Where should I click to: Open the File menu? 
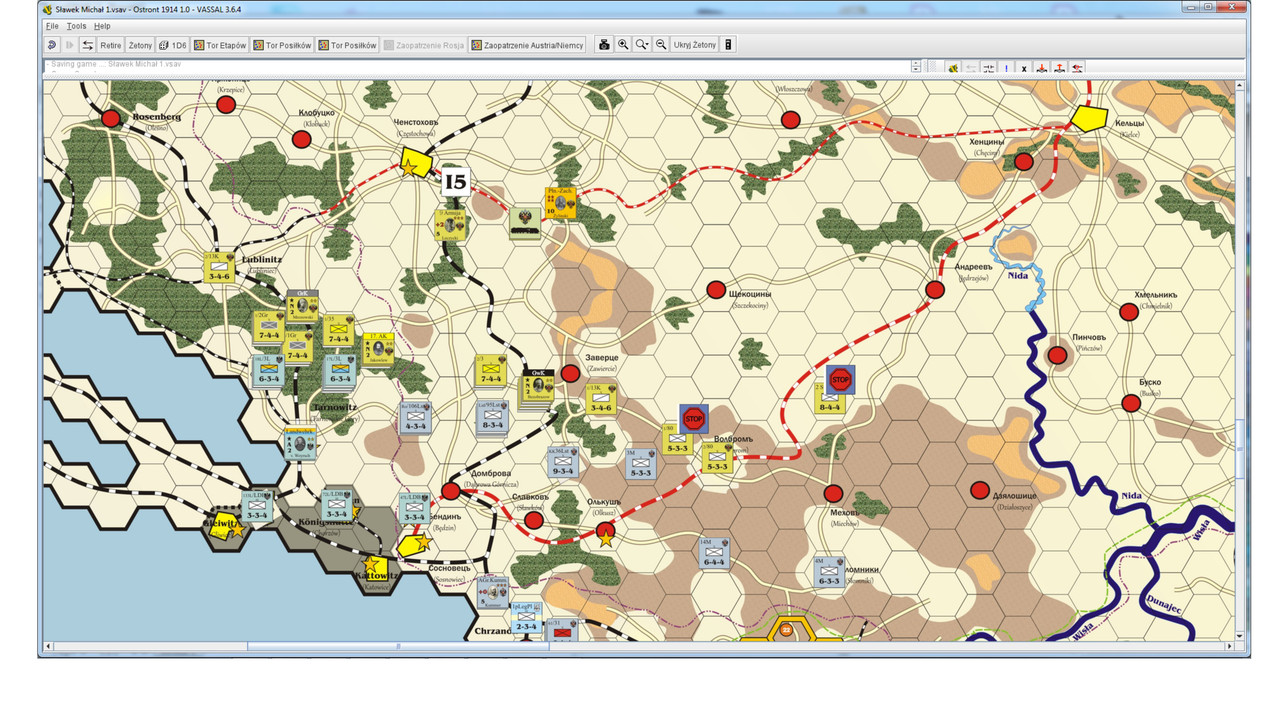pos(52,26)
